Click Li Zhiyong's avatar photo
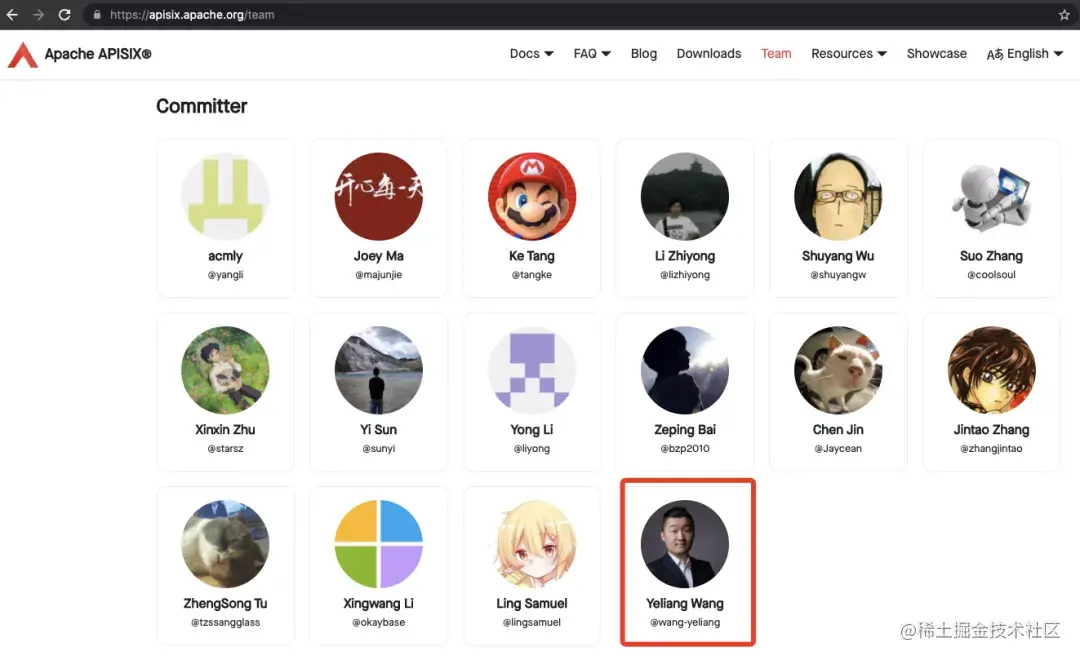1080x660 pixels. tap(685, 196)
